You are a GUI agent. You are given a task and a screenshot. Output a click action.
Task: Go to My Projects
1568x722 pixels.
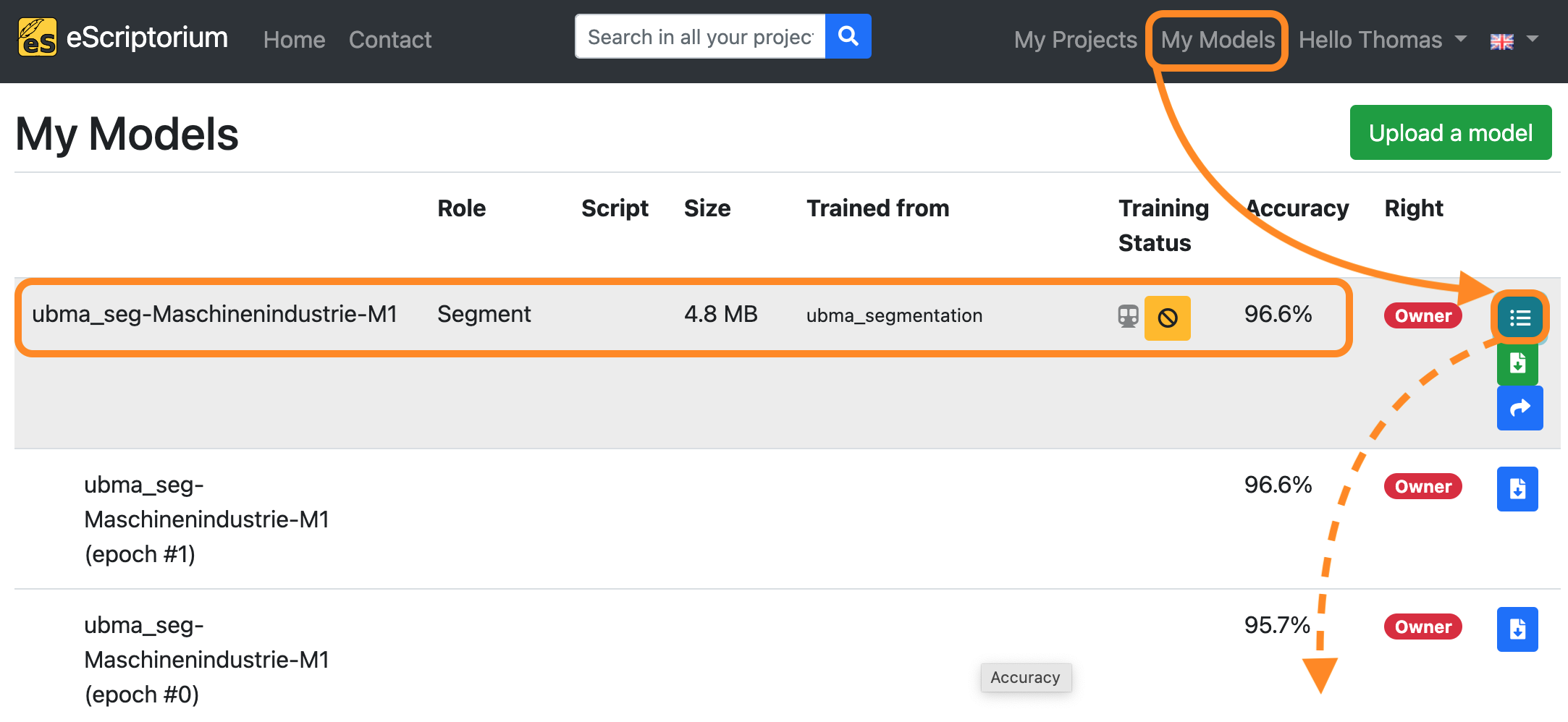(x=1075, y=40)
